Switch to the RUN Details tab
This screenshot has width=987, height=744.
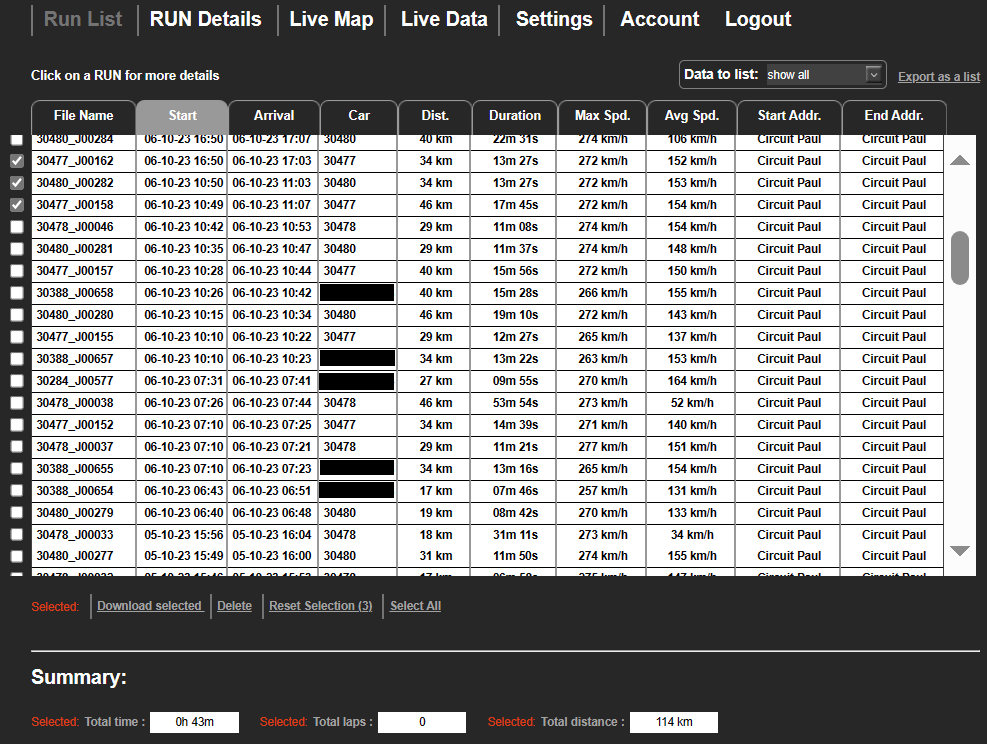(205, 20)
